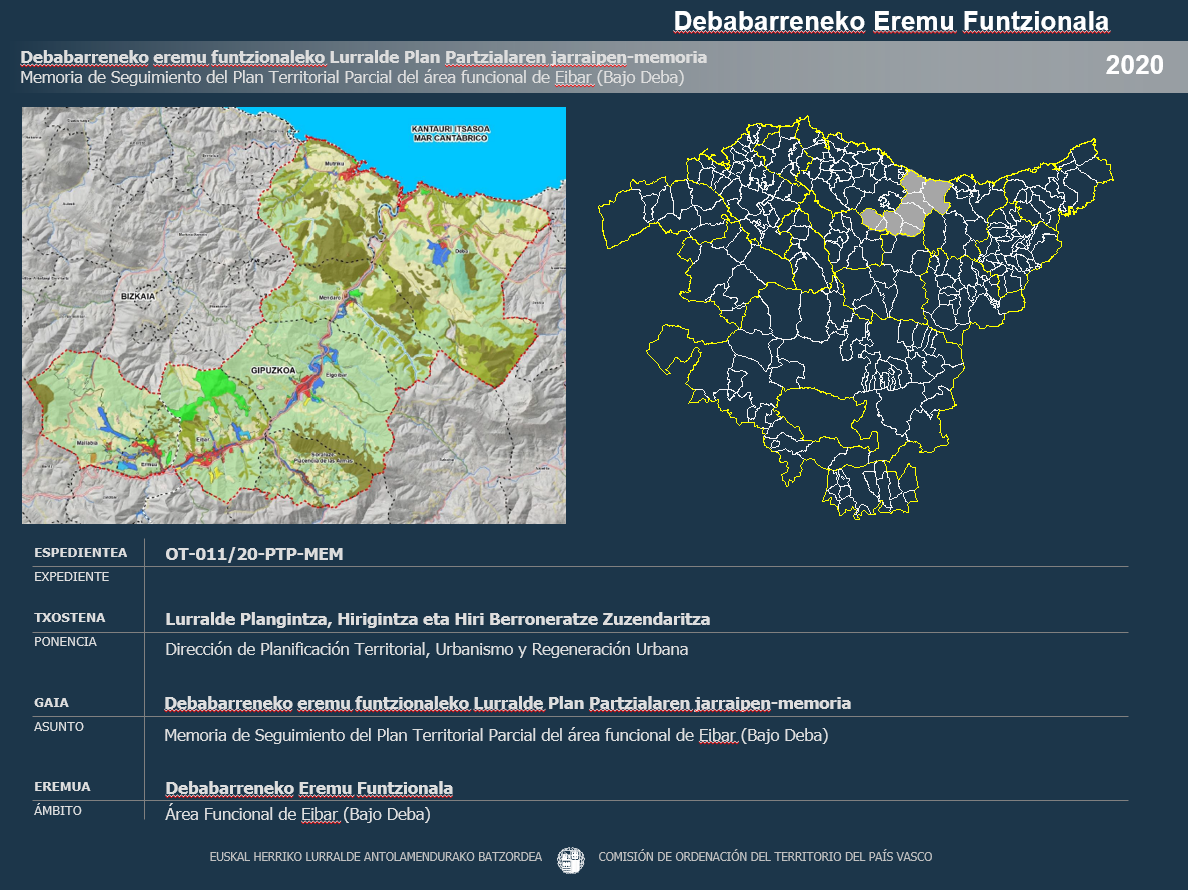Select the Memoria de Seguimiento subtitle in header banner

352,78
